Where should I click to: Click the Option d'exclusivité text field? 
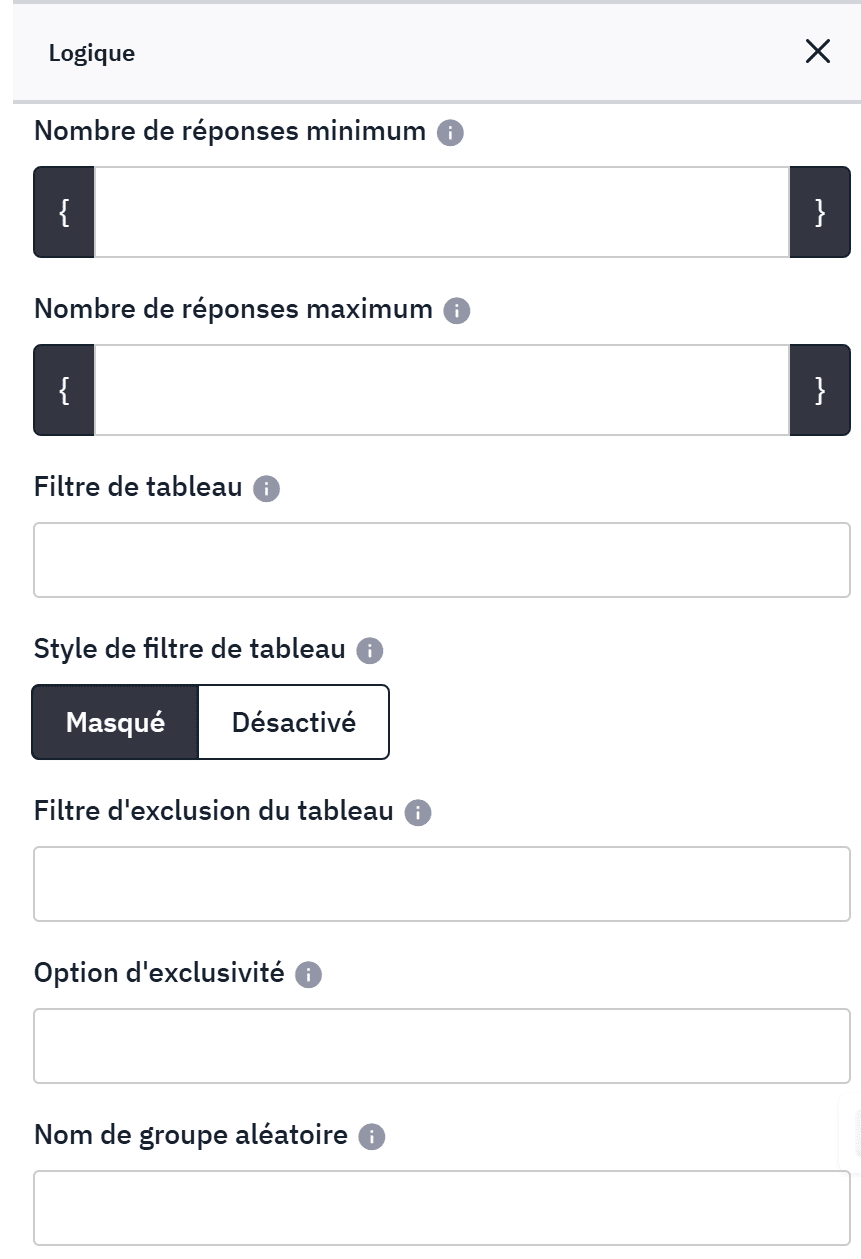click(x=441, y=1046)
